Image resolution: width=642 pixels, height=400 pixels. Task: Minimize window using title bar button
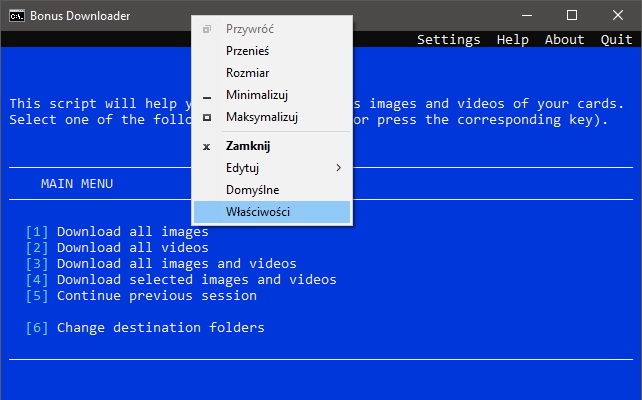coord(526,15)
